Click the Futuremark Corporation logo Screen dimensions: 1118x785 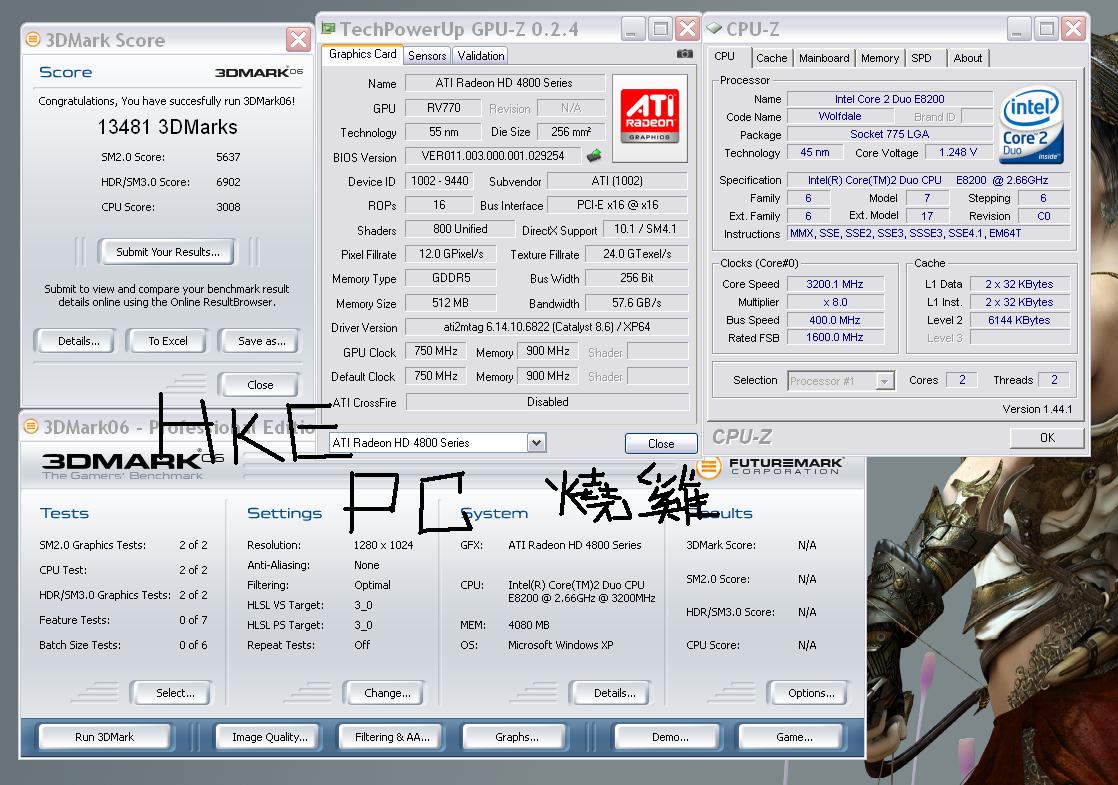[770, 467]
